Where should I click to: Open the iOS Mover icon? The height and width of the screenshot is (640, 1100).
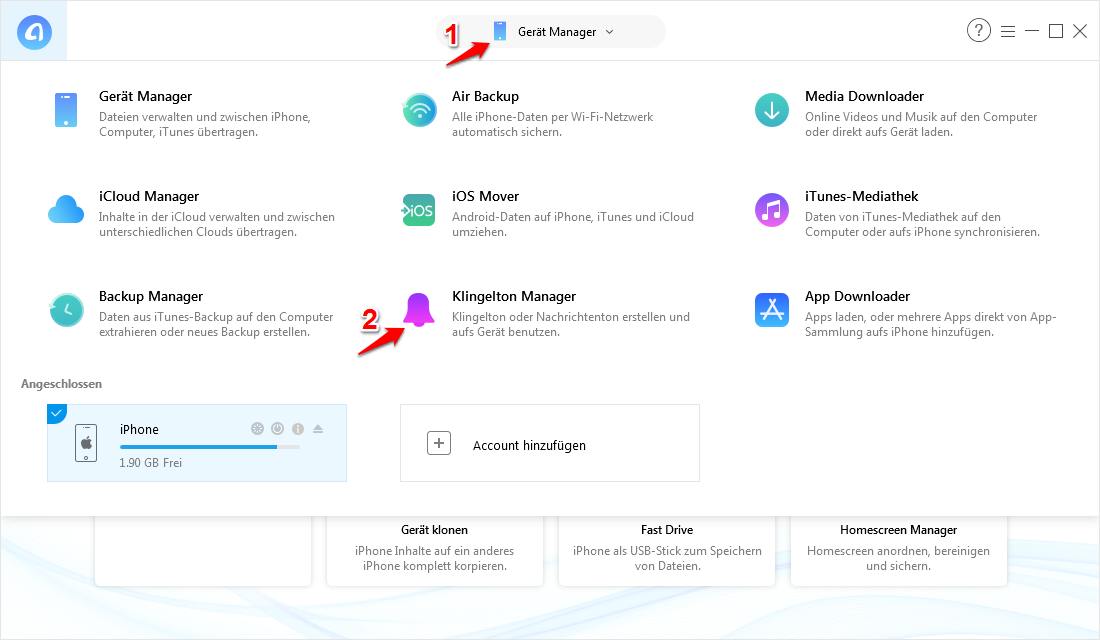click(x=419, y=210)
